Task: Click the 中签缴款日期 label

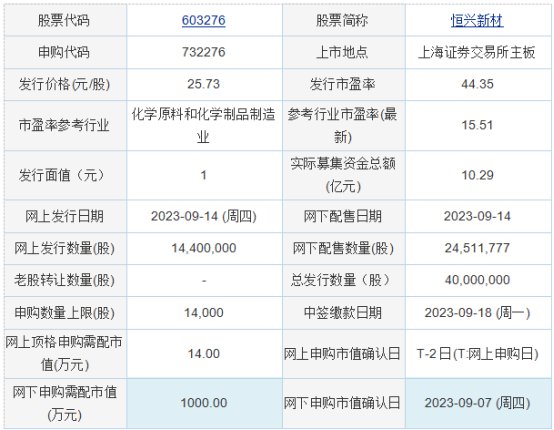Action: point(342,313)
